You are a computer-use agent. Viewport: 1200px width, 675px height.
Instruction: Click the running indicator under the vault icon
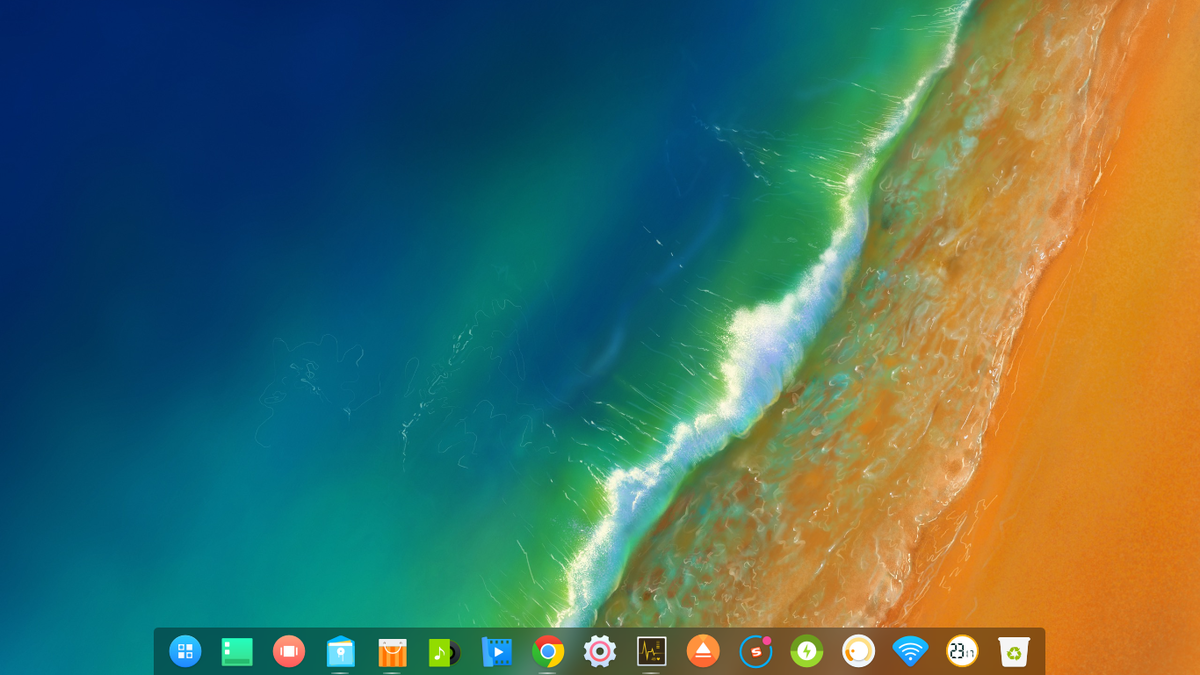click(x=340, y=671)
